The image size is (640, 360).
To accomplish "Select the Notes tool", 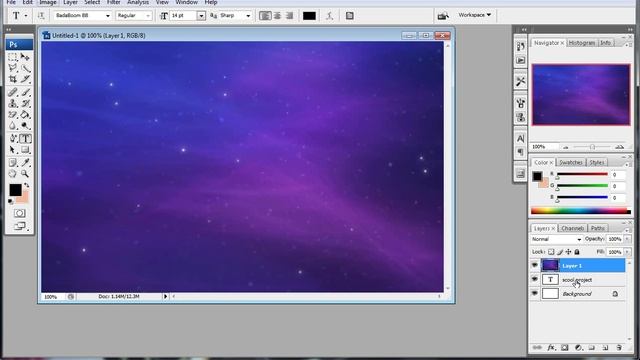I will (13, 163).
